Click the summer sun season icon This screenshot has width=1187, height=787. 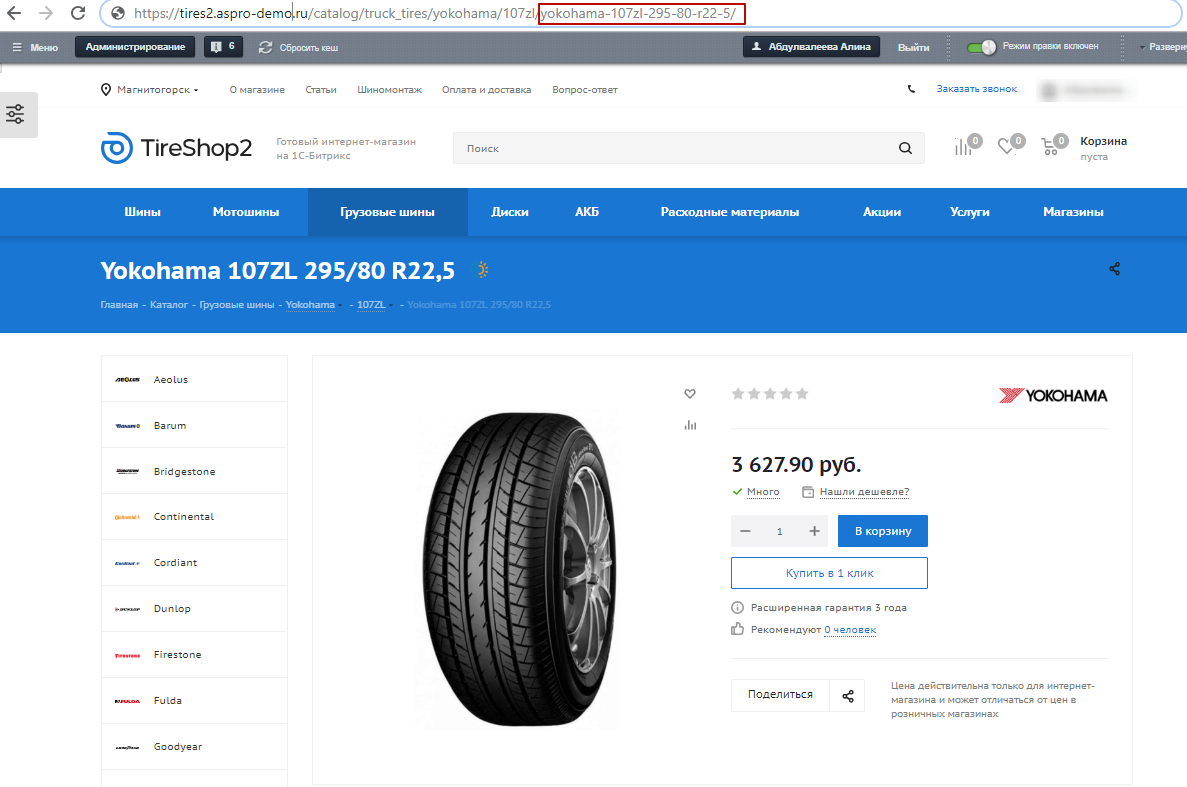(x=481, y=270)
